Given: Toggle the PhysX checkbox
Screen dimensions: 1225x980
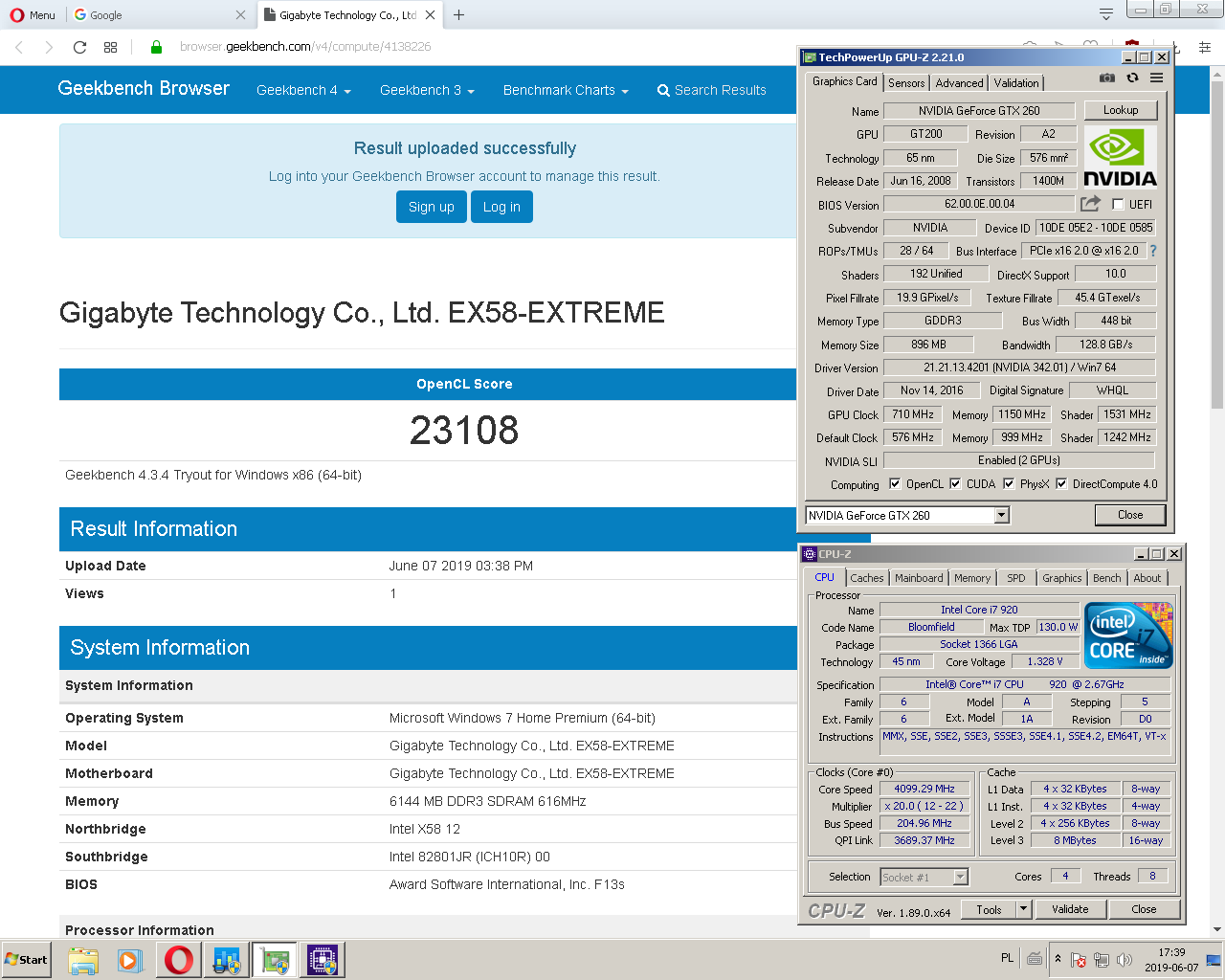Looking at the screenshot, I should [x=1009, y=483].
